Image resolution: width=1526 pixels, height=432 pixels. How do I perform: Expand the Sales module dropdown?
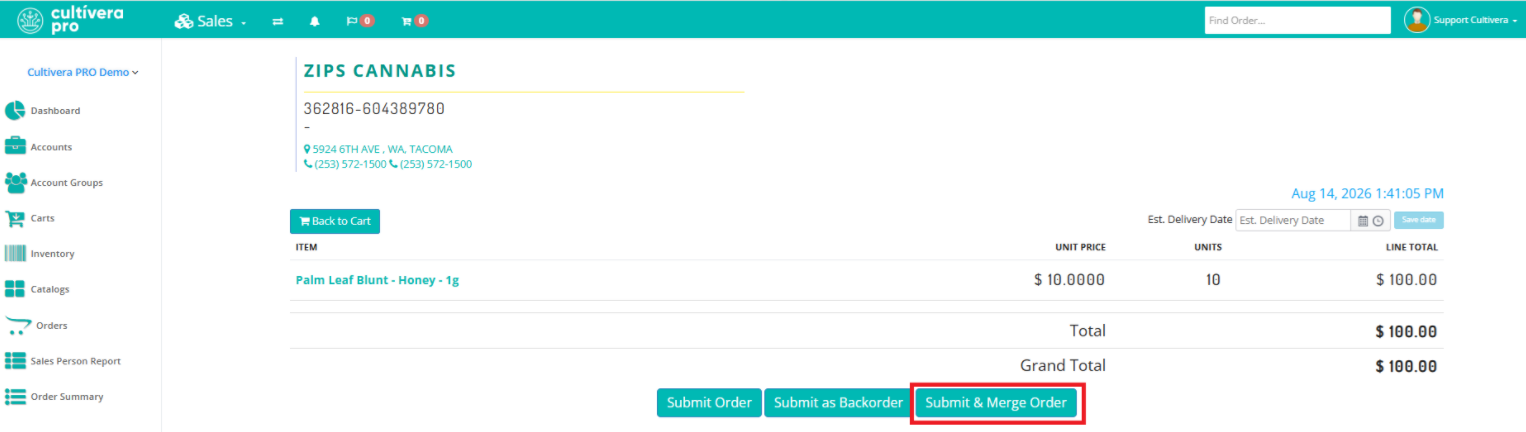point(211,20)
